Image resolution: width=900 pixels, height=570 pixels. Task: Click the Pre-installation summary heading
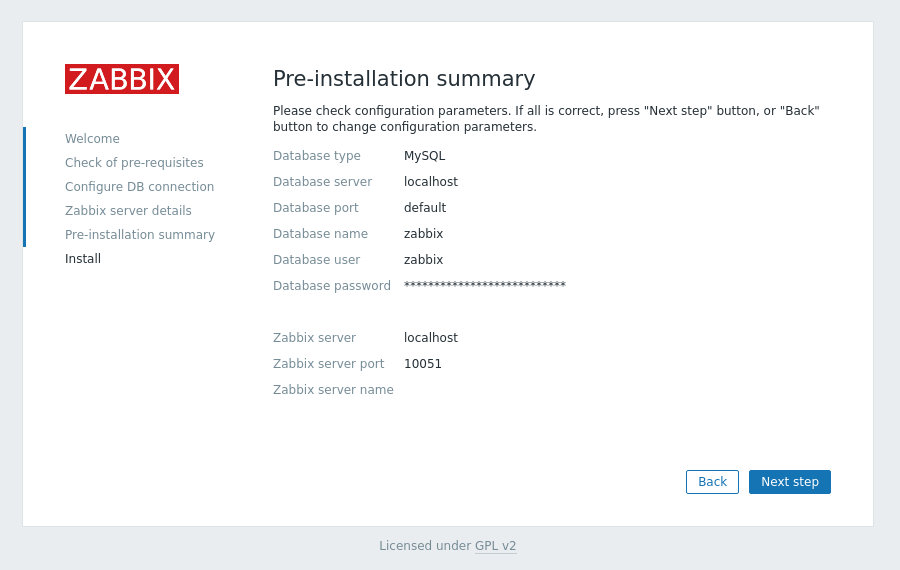(404, 79)
